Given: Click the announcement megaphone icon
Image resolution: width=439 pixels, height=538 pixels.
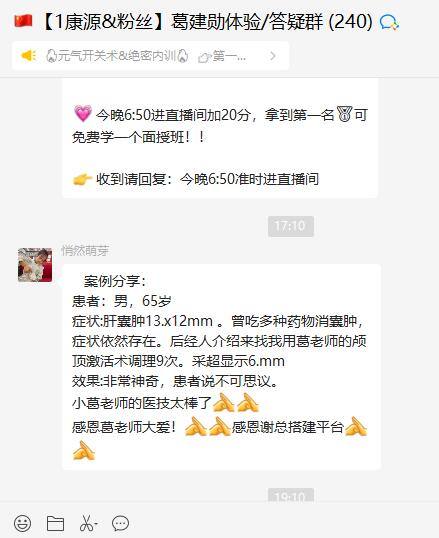Looking at the screenshot, I should tap(28, 56).
